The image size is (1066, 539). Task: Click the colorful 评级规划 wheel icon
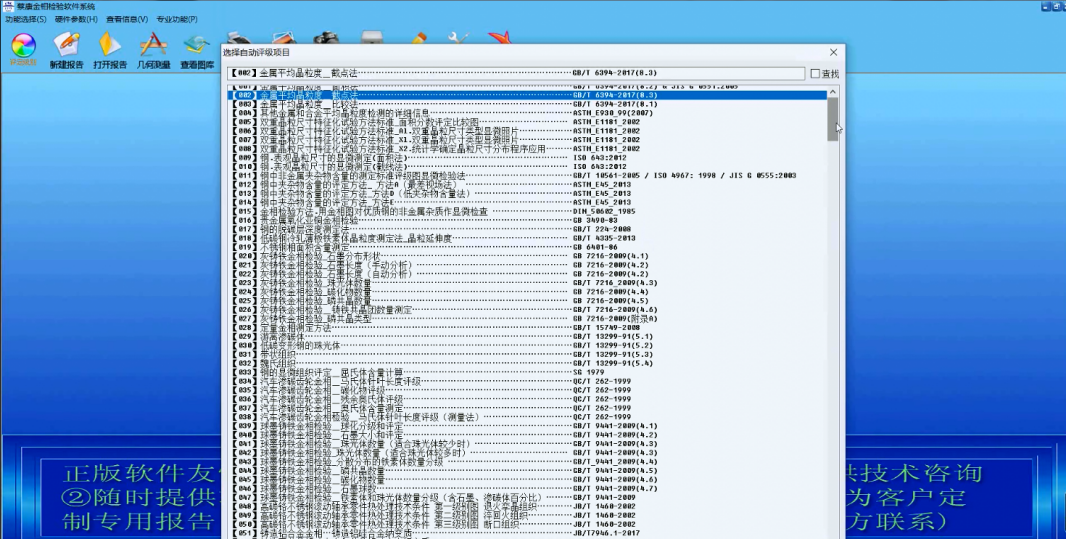(22, 46)
